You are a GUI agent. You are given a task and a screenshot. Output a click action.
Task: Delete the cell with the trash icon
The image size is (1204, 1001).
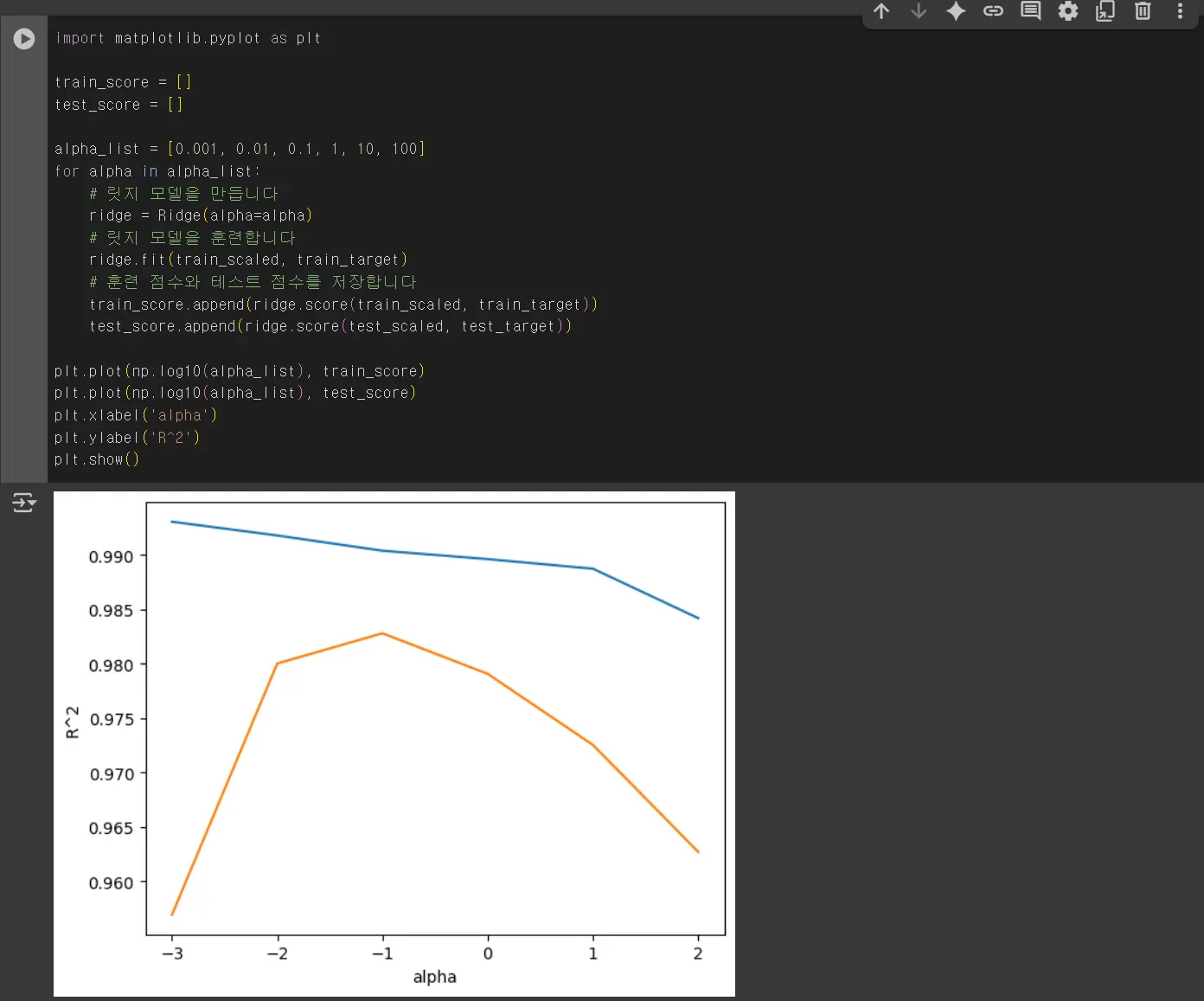[x=1143, y=11]
